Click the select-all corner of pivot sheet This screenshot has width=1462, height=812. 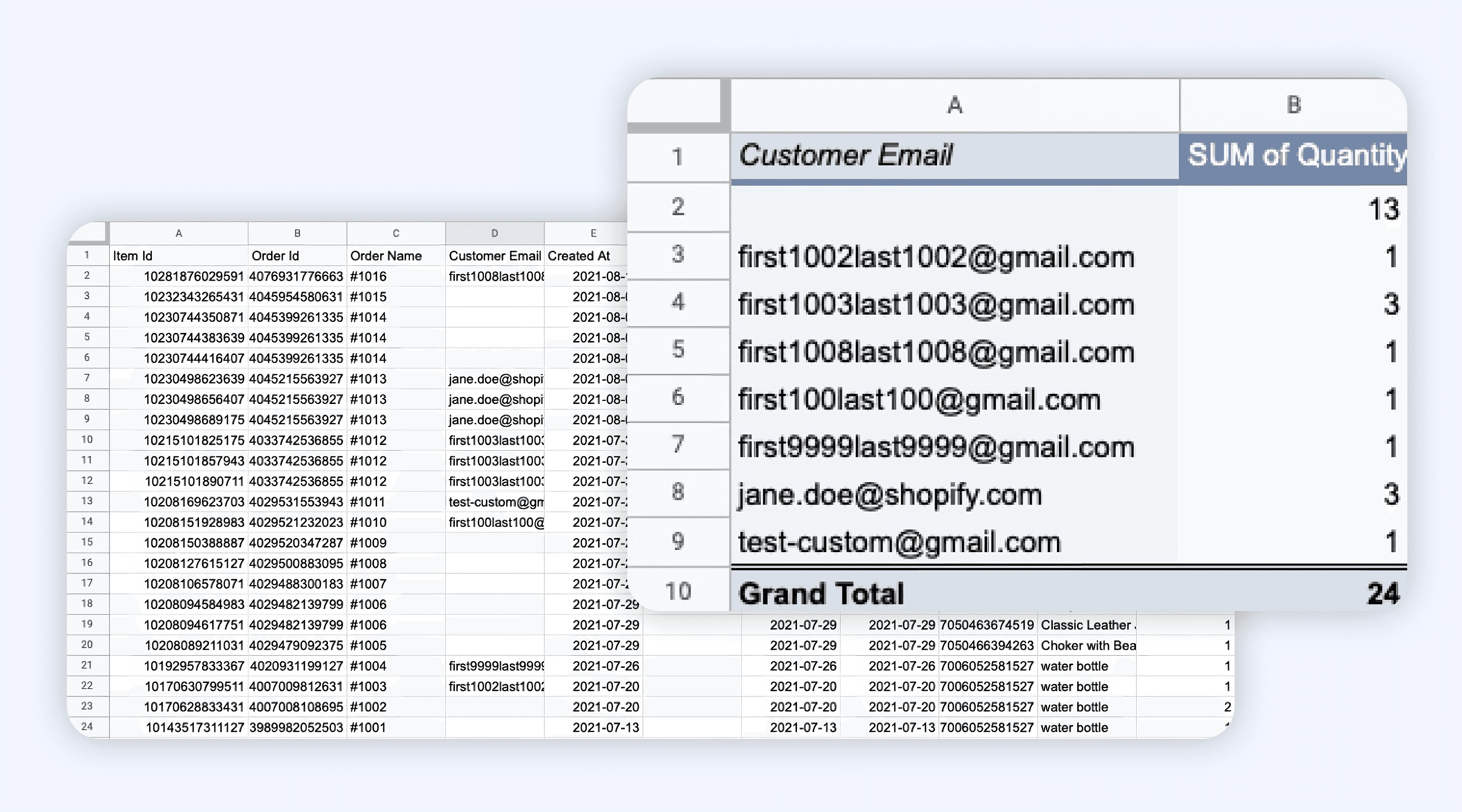[674, 102]
